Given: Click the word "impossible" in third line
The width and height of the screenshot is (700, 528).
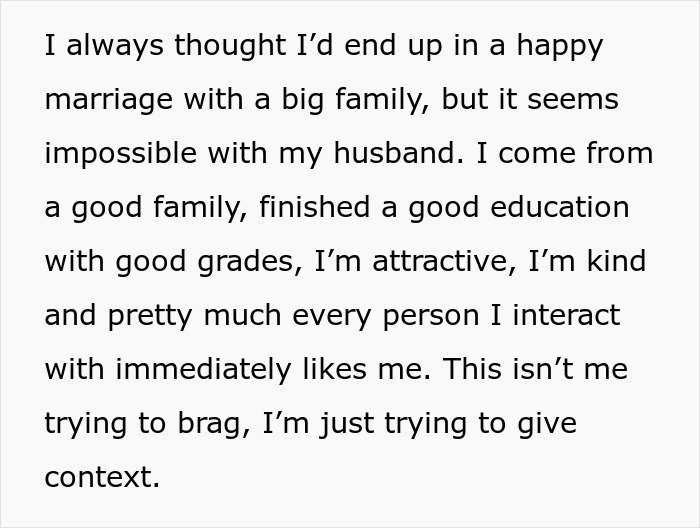Looking at the screenshot, I should [121, 153].
